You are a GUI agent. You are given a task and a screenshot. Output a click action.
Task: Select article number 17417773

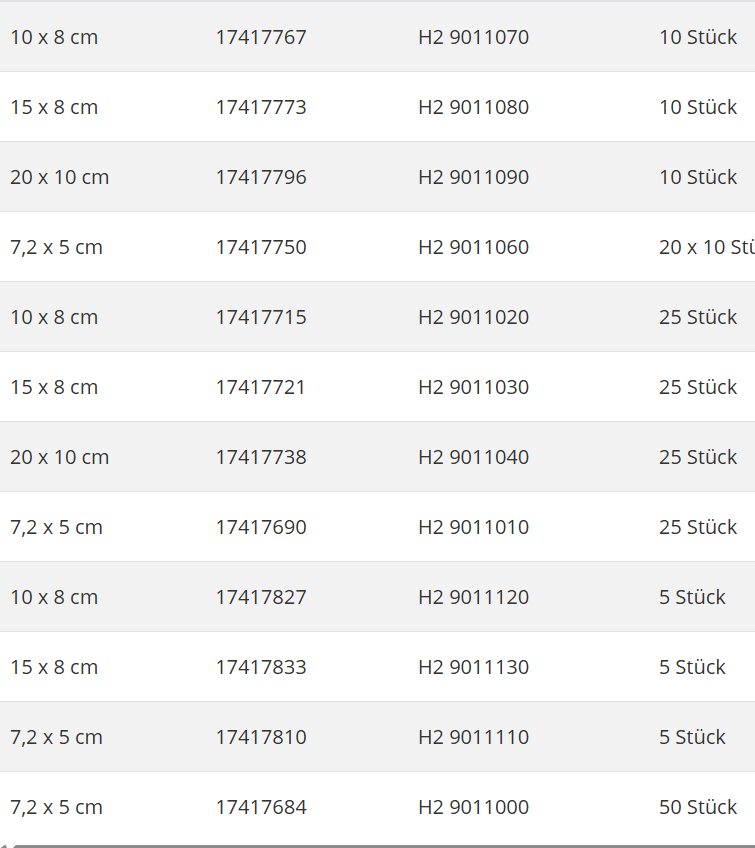(x=261, y=108)
